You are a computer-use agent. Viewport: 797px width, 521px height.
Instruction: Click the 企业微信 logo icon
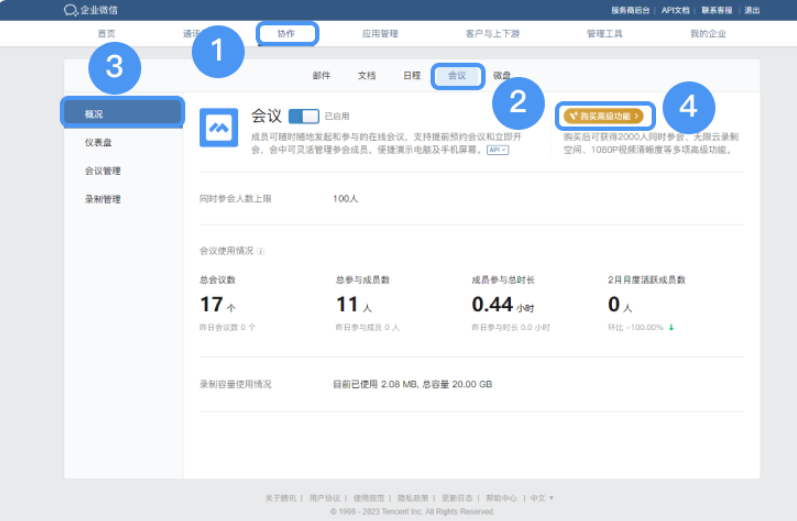pos(70,10)
